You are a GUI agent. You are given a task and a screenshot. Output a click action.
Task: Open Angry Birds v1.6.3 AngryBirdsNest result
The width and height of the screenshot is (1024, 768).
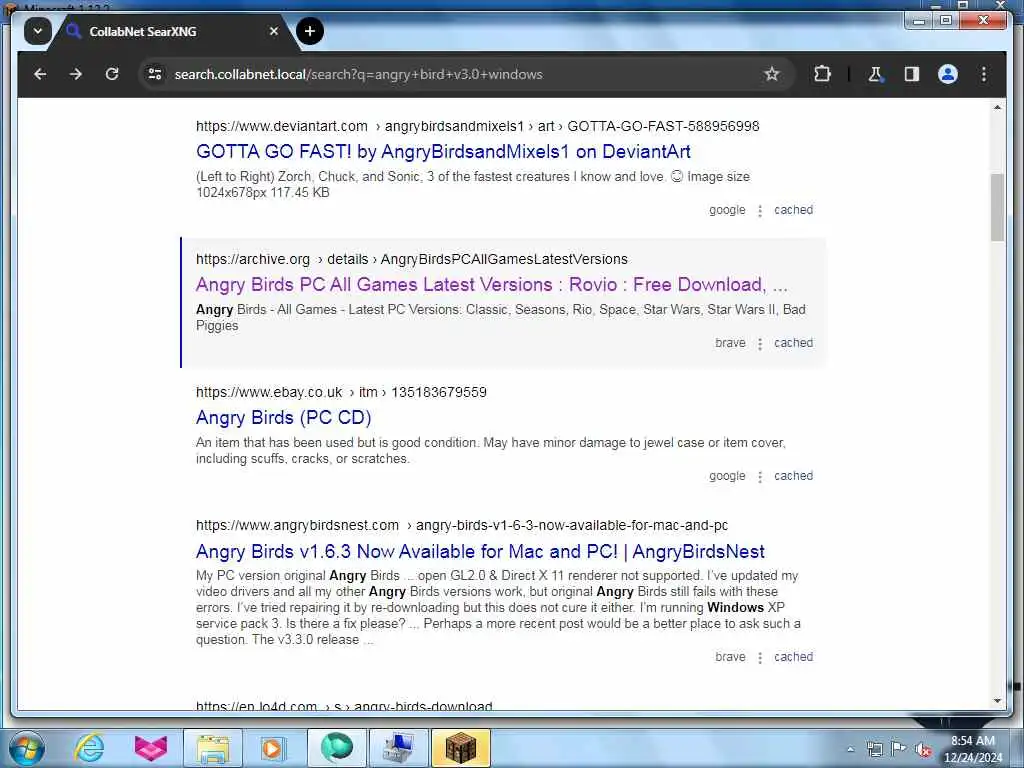pos(480,551)
